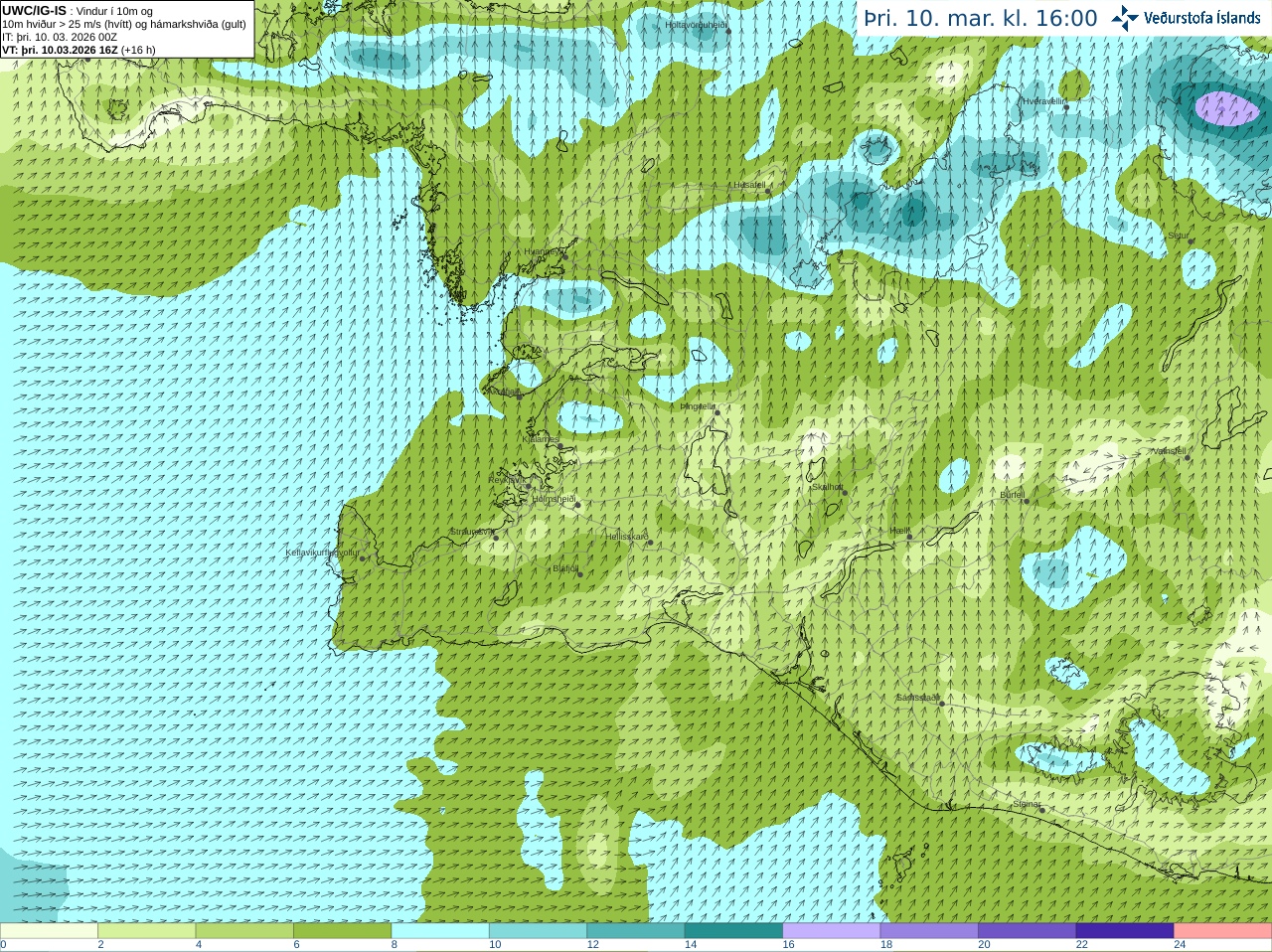
Task: Click the initial time line 'IT: þri. 10. 03. 2026 00Z'
Action: click(x=60, y=37)
